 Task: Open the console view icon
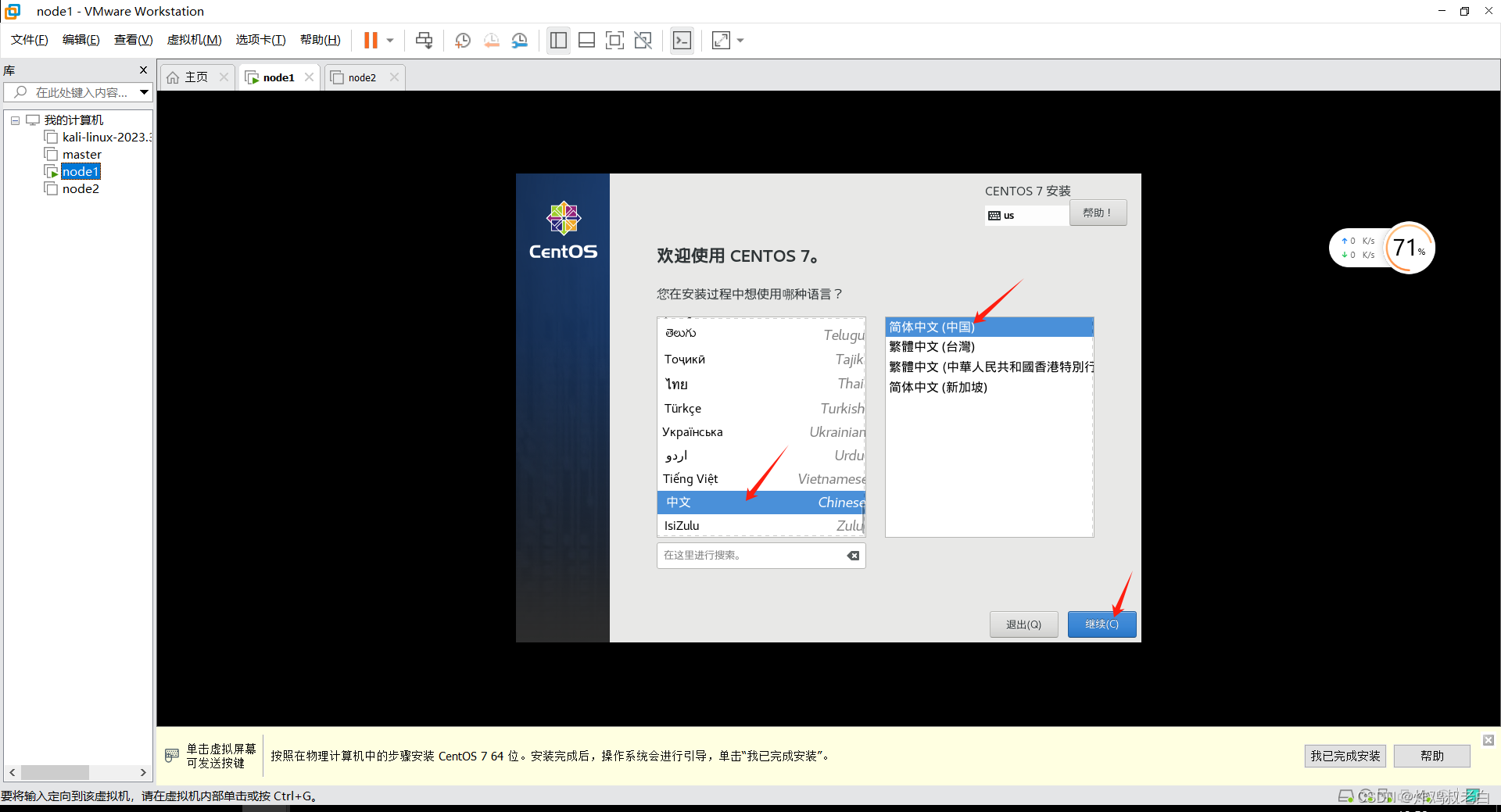[x=682, y=41]
